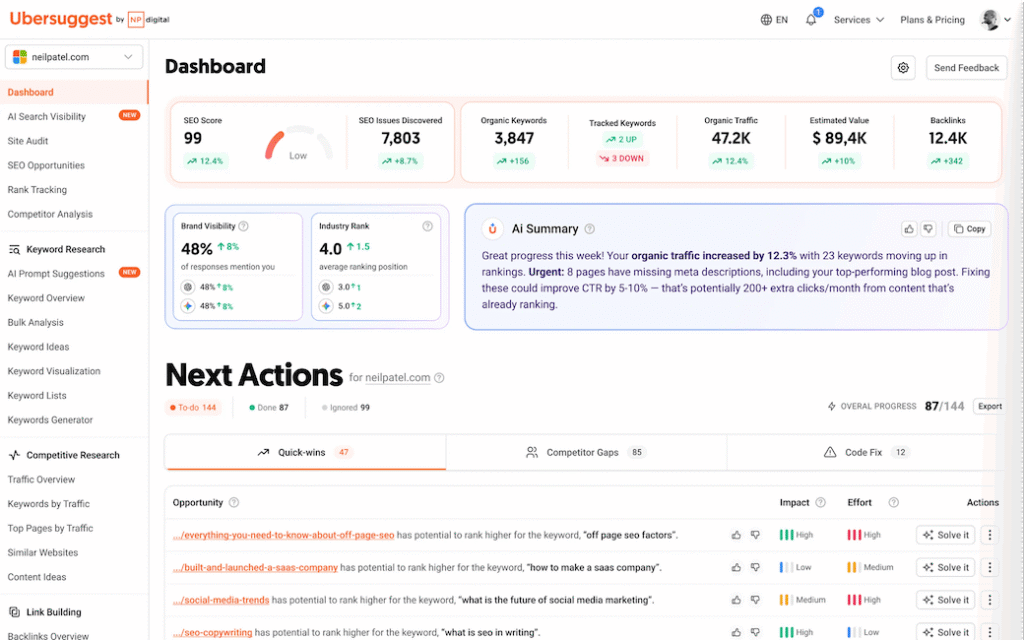
Task: Open dashboard settings gear icon
Action: pyautogui.click(x=903, y=68)
